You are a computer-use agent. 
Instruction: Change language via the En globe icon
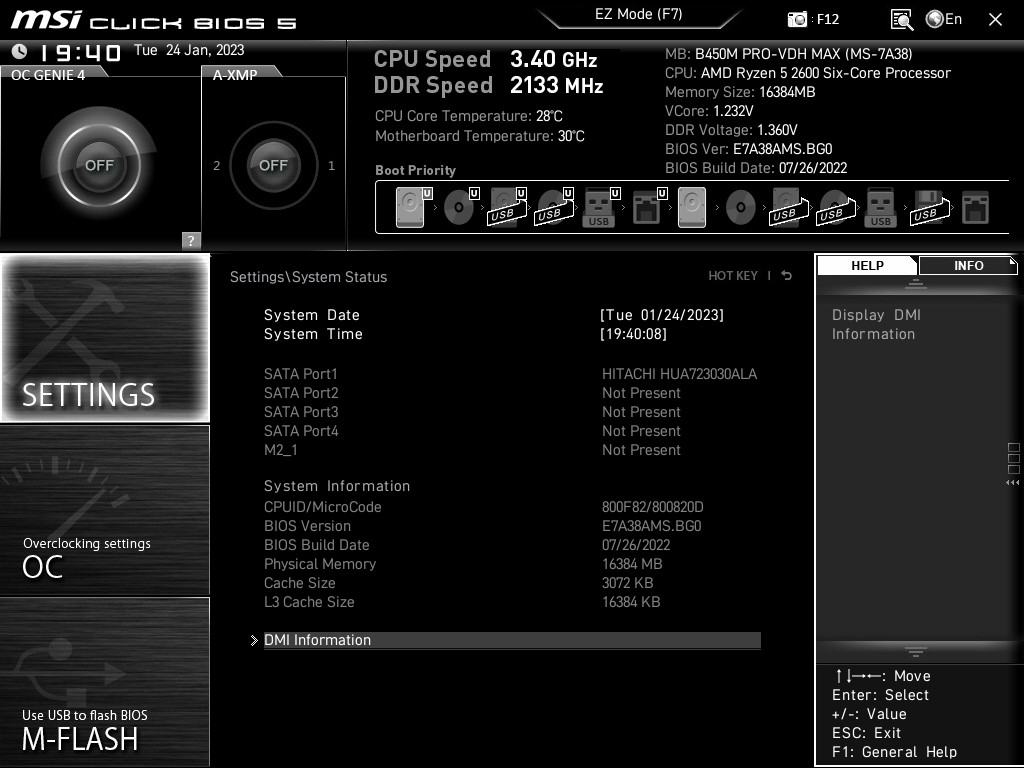click(944, 19)
